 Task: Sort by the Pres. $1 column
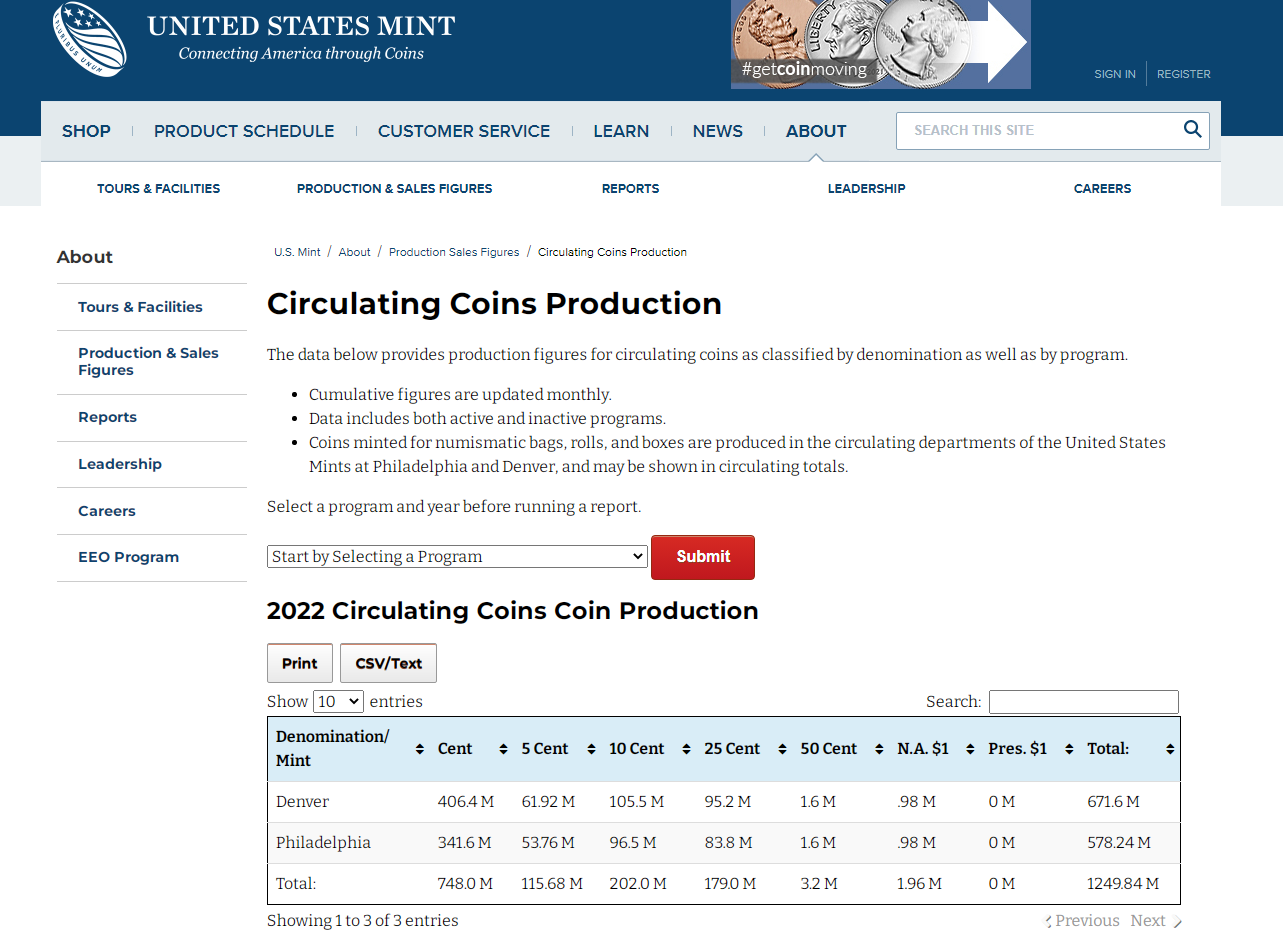[x=1069, y=749]
